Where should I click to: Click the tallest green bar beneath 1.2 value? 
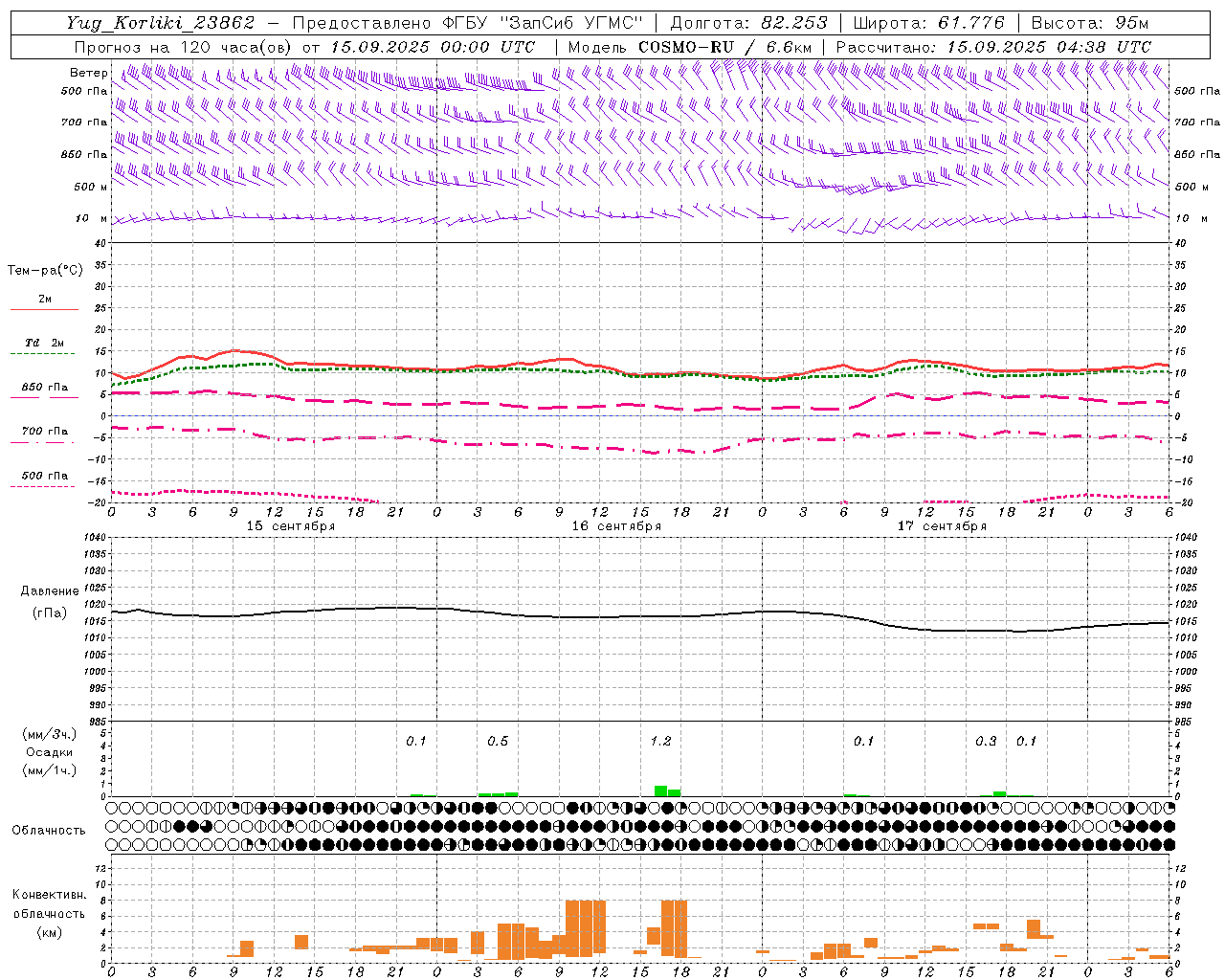tap(660, 791)
